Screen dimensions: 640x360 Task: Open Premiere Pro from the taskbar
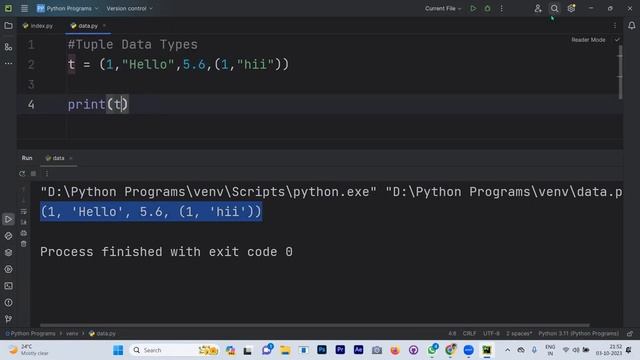(x=340, y=350)
